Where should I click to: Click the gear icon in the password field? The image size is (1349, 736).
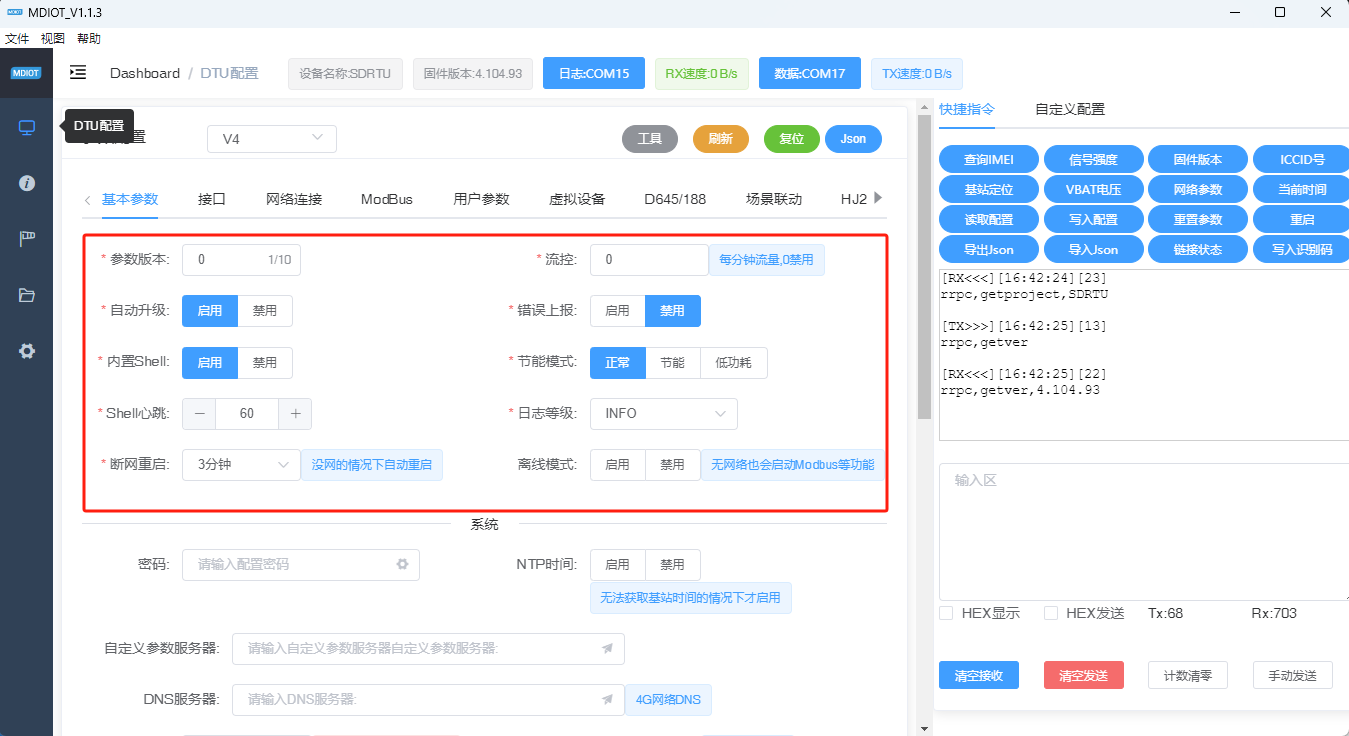(x=402, y=564)
